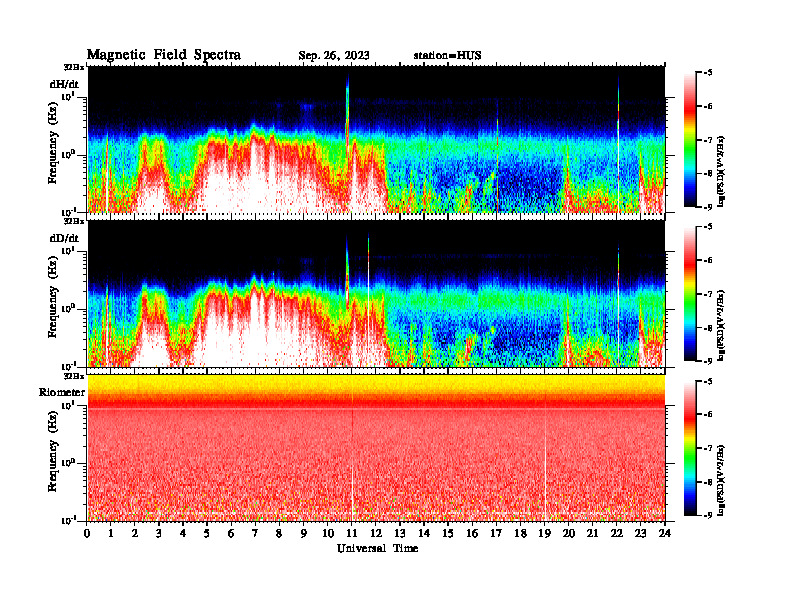792x612 pixels.
Task: Click hour "16" on the time axis
Action: [x=472, y=534]
